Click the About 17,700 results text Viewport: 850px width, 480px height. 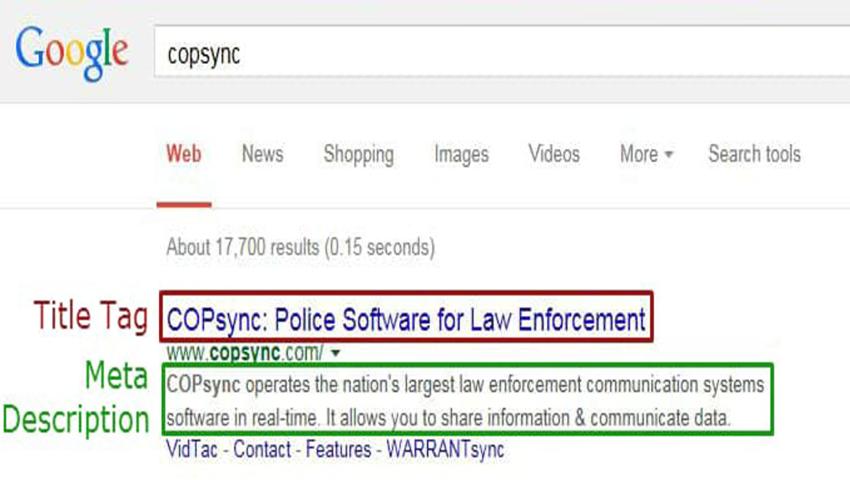point(300,248)
